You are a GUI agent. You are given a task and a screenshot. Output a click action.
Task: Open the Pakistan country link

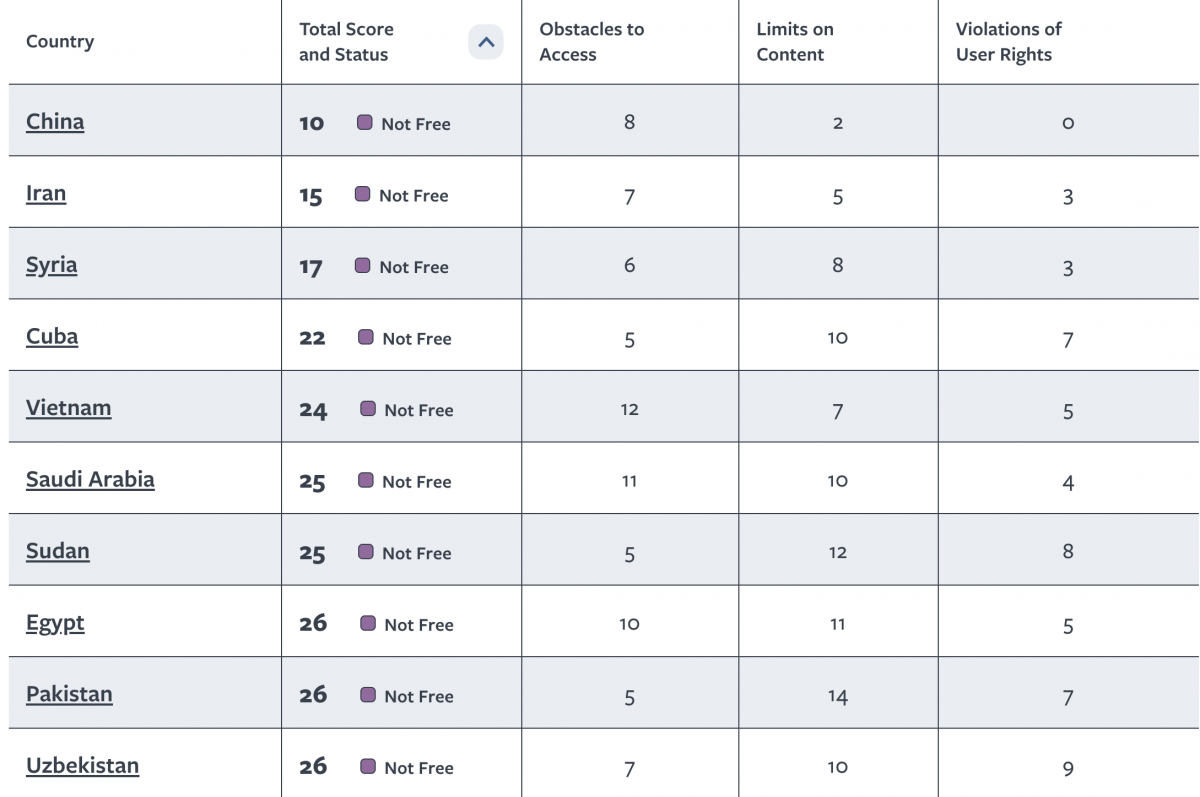point(69,694)
